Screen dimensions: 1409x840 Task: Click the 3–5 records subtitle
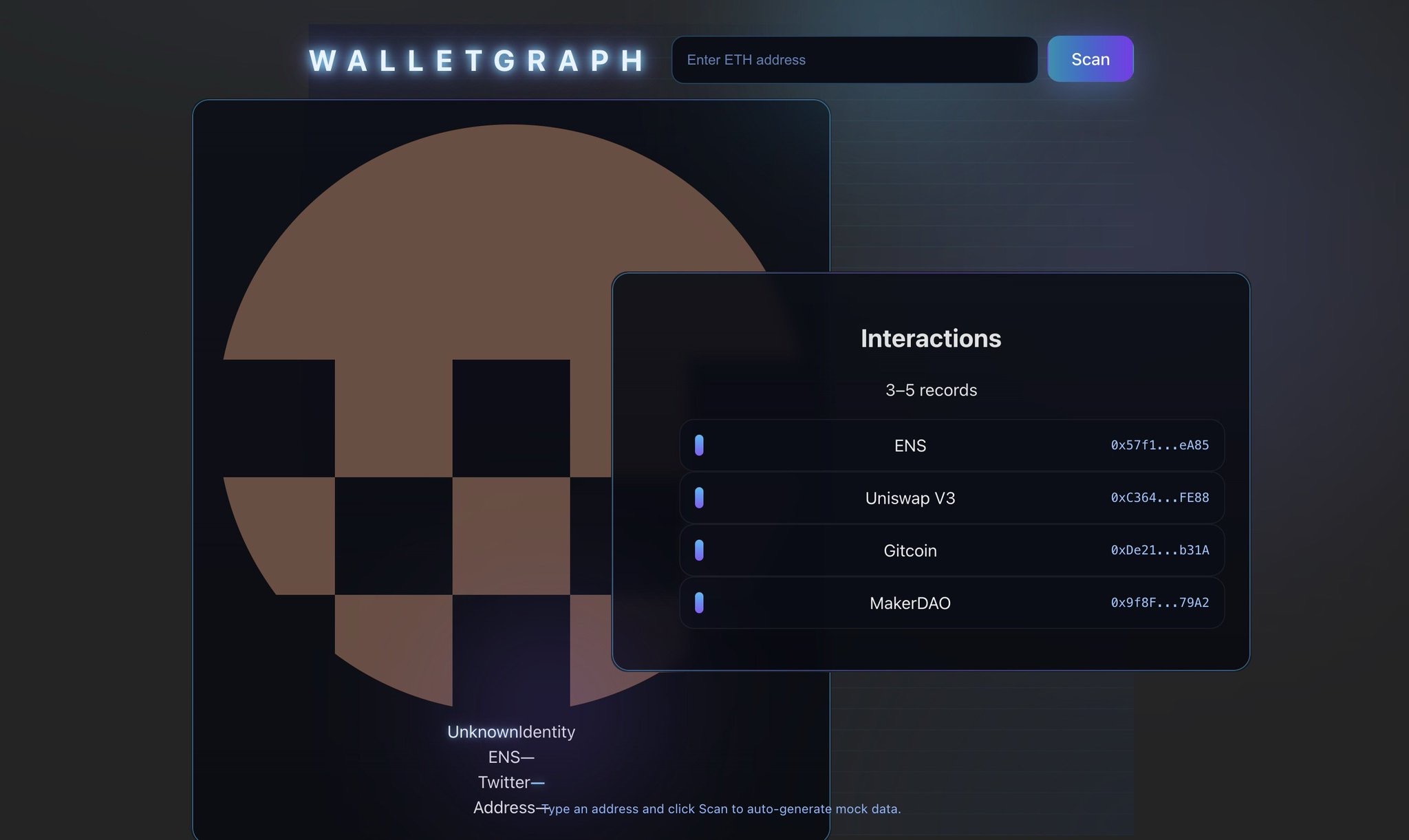930,390
